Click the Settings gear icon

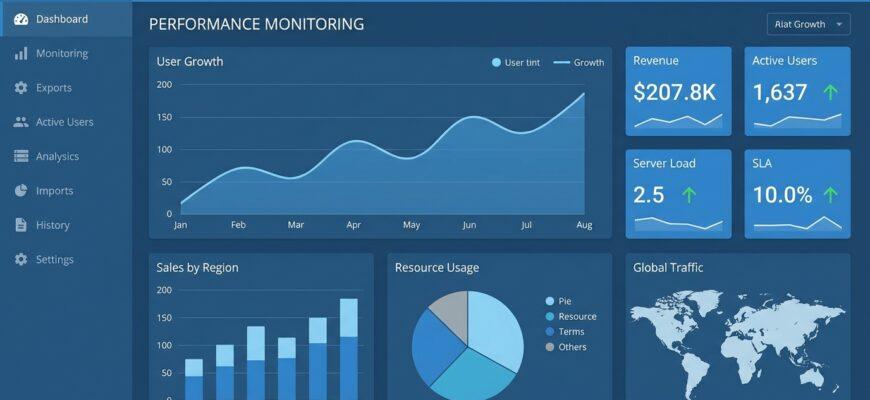[x=21, y=260]
